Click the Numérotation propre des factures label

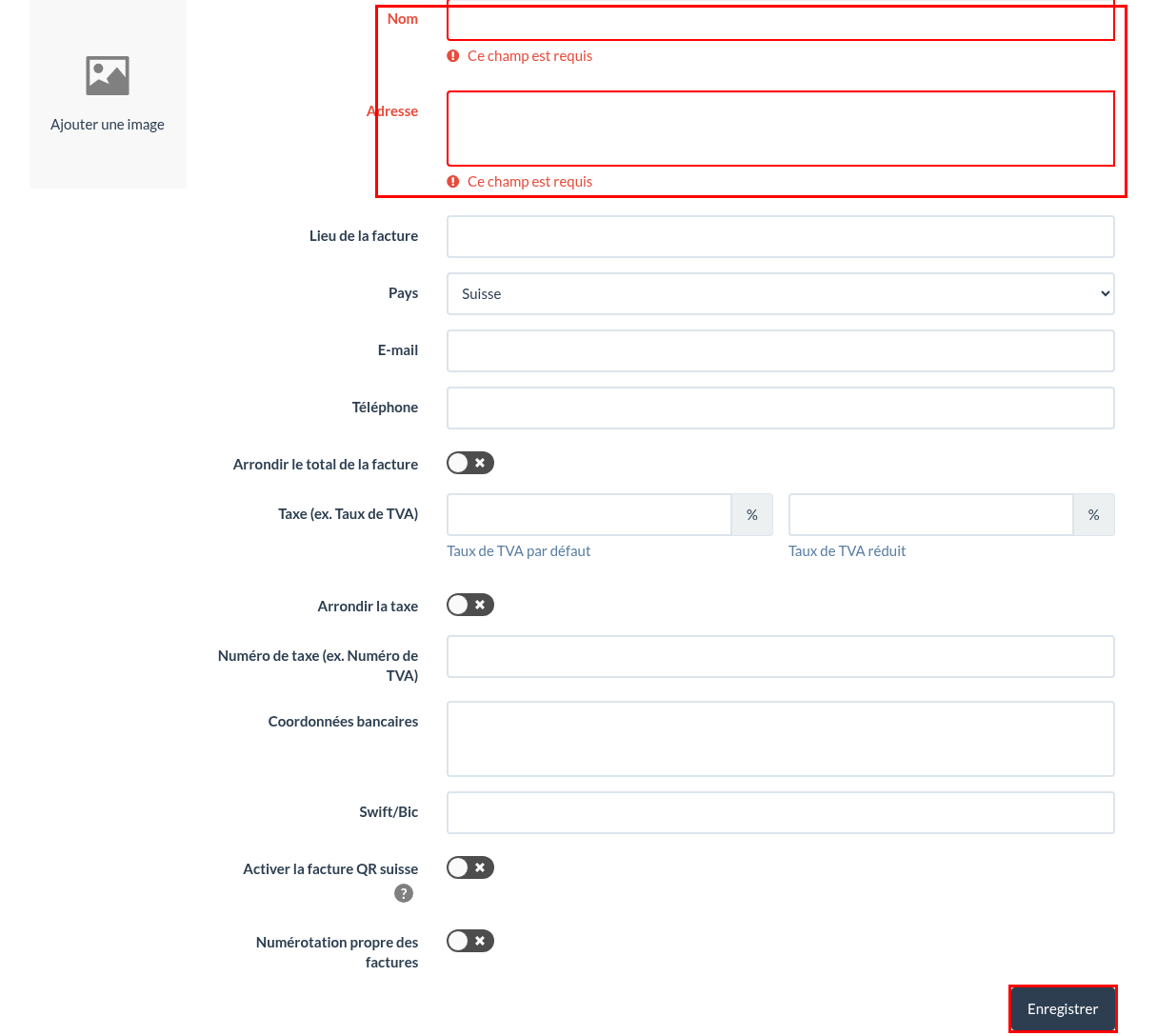coord(337,952)
